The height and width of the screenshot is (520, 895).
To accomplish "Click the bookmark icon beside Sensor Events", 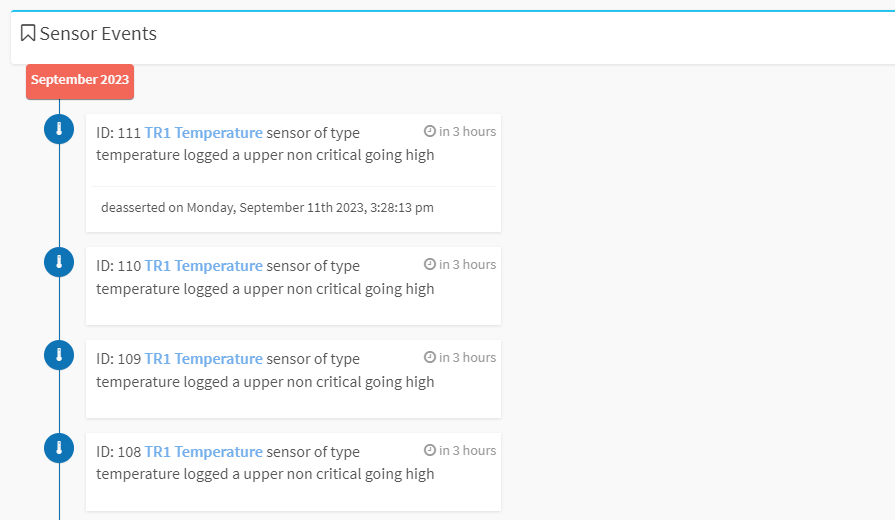I will pos(27,33).
